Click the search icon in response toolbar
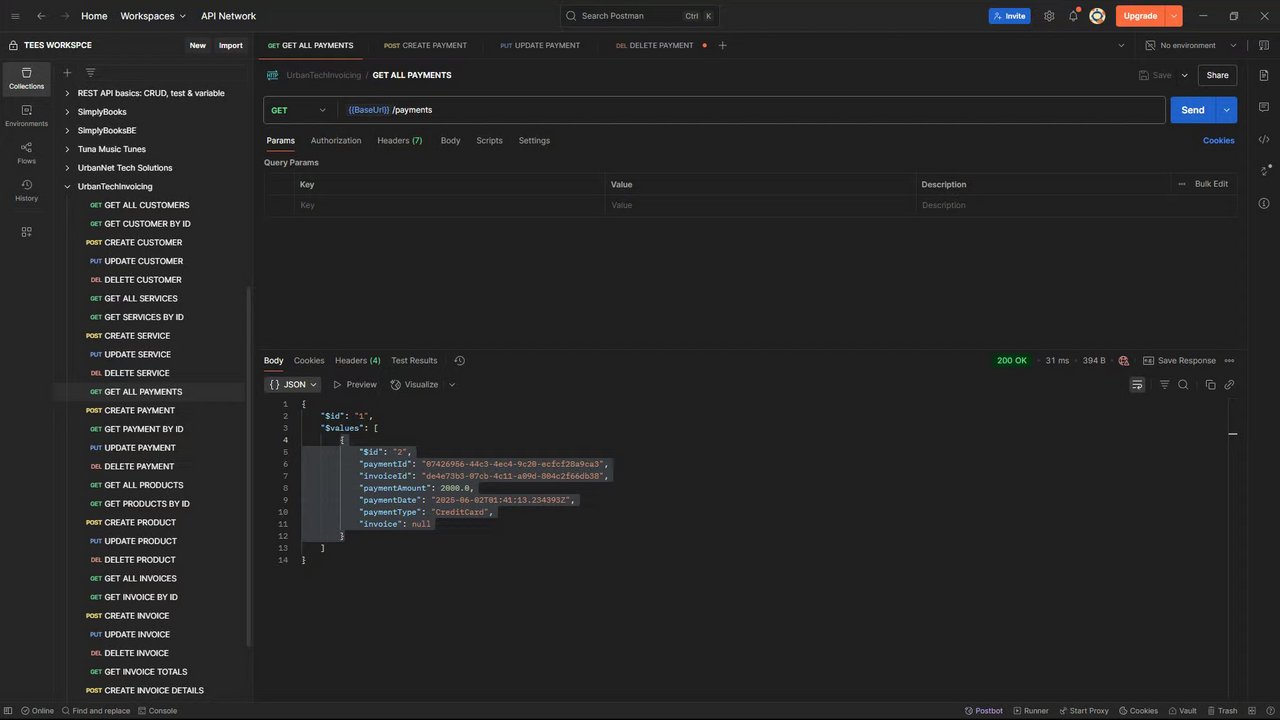1280x720 pixels. (x=1183, y=385)
